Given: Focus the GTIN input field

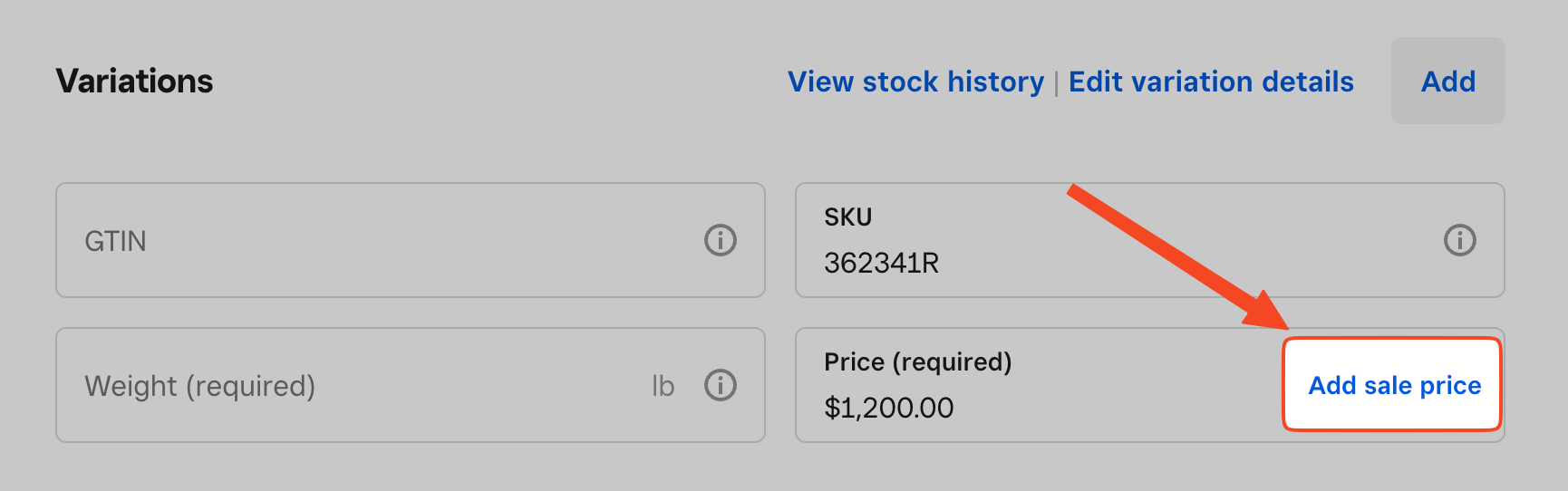Looking at the screenshot, I should pos(381,240).
